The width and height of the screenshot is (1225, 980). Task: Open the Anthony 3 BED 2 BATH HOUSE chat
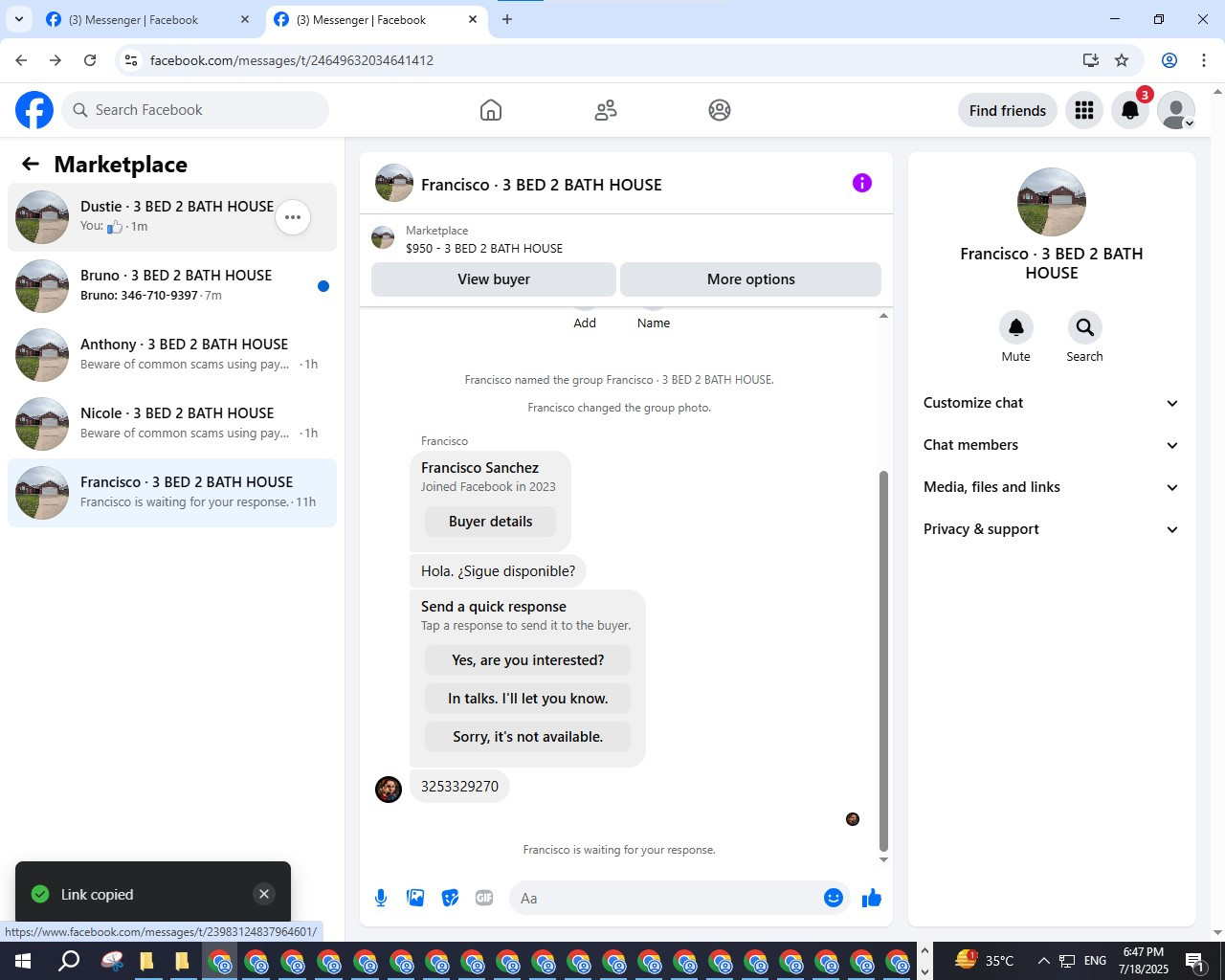point(172,355)
